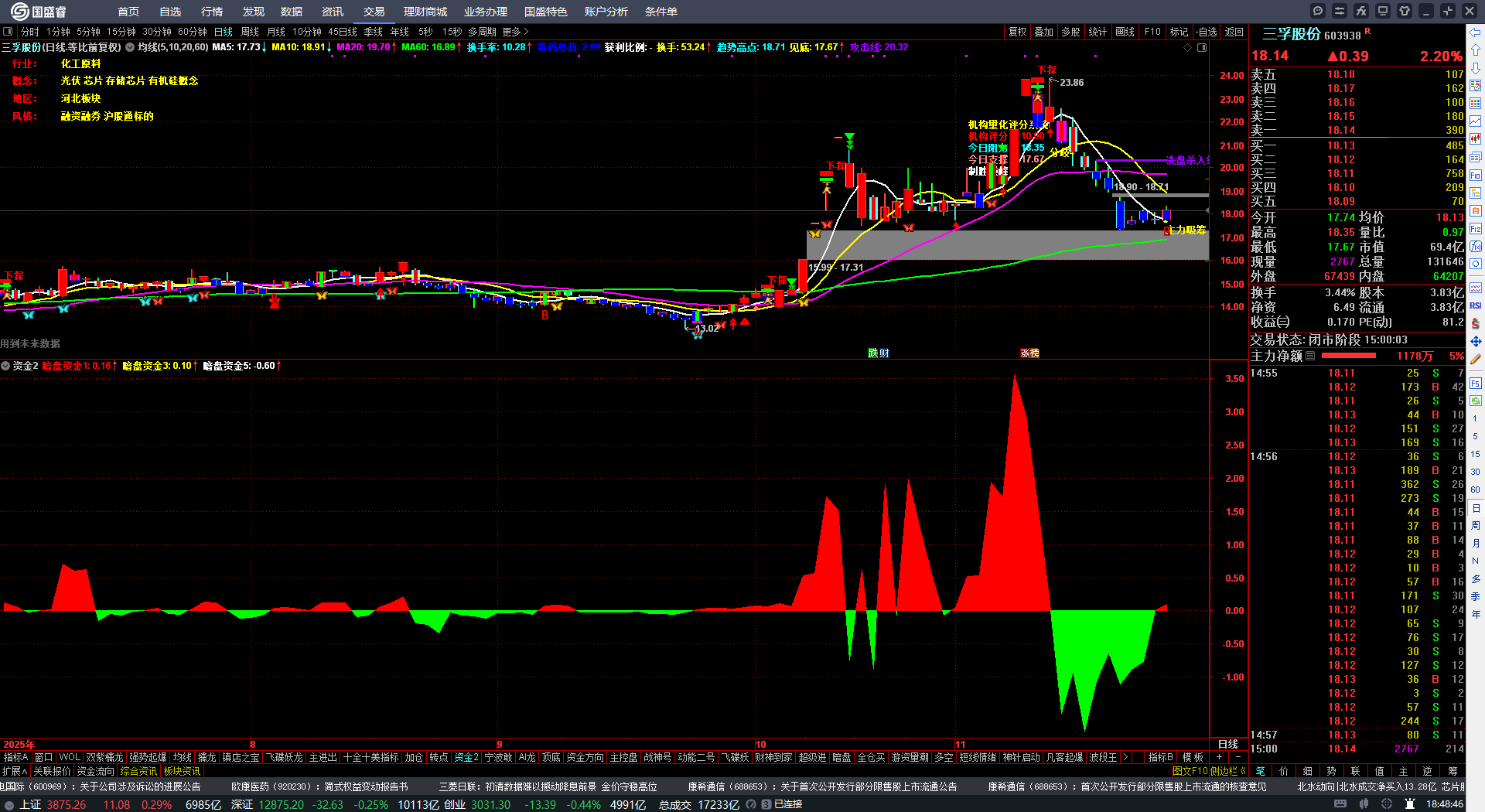
Task: Click the minus zoom-out chart button
Action: tap(1238, 757)
